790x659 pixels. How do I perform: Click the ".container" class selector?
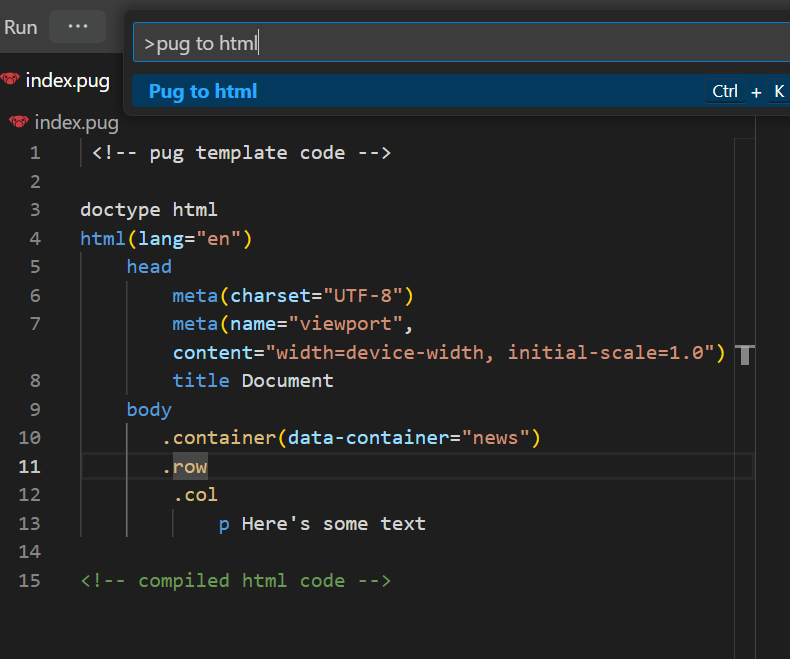click(x=220, y=438)
